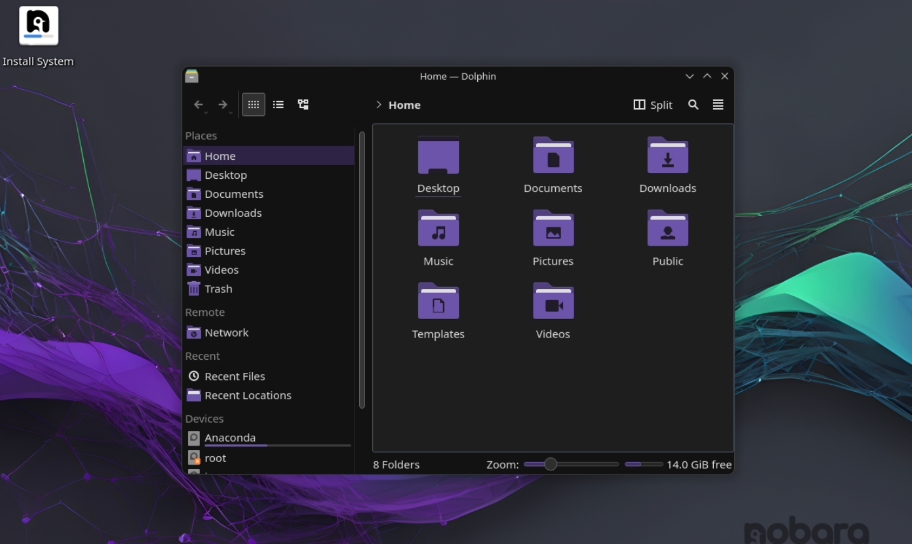Switch to Icons view mode
Image resolution: width=912 pixels, height=544 pixels.
pos(253,105)
